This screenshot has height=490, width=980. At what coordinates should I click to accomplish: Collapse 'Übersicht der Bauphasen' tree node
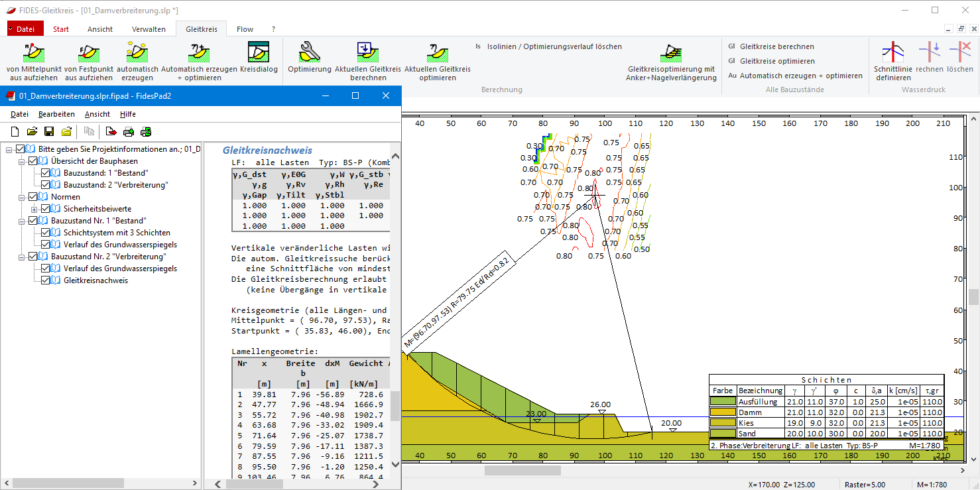(x=22, y=161)
